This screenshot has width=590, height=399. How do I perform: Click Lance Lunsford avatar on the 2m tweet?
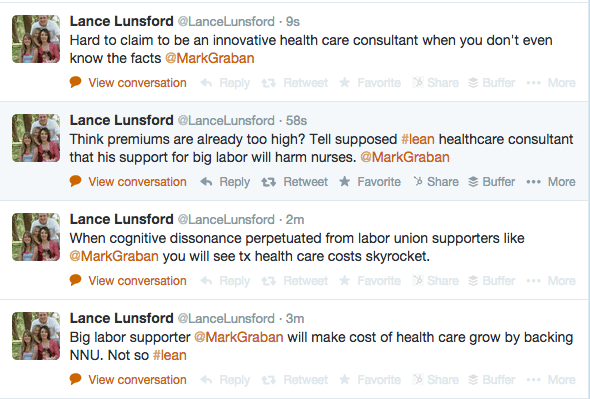pyautogui.click(x=36, y=237)
